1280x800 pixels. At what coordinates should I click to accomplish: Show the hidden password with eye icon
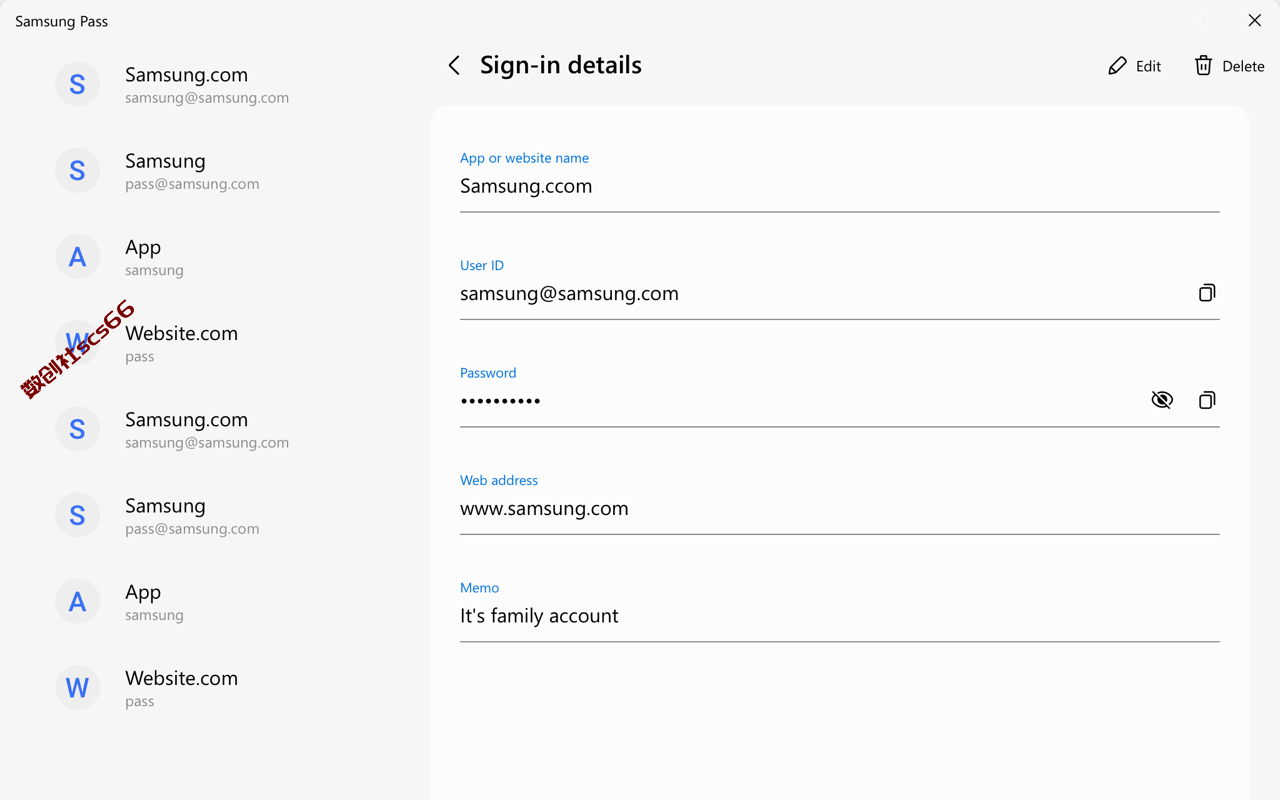point(1162,400)
